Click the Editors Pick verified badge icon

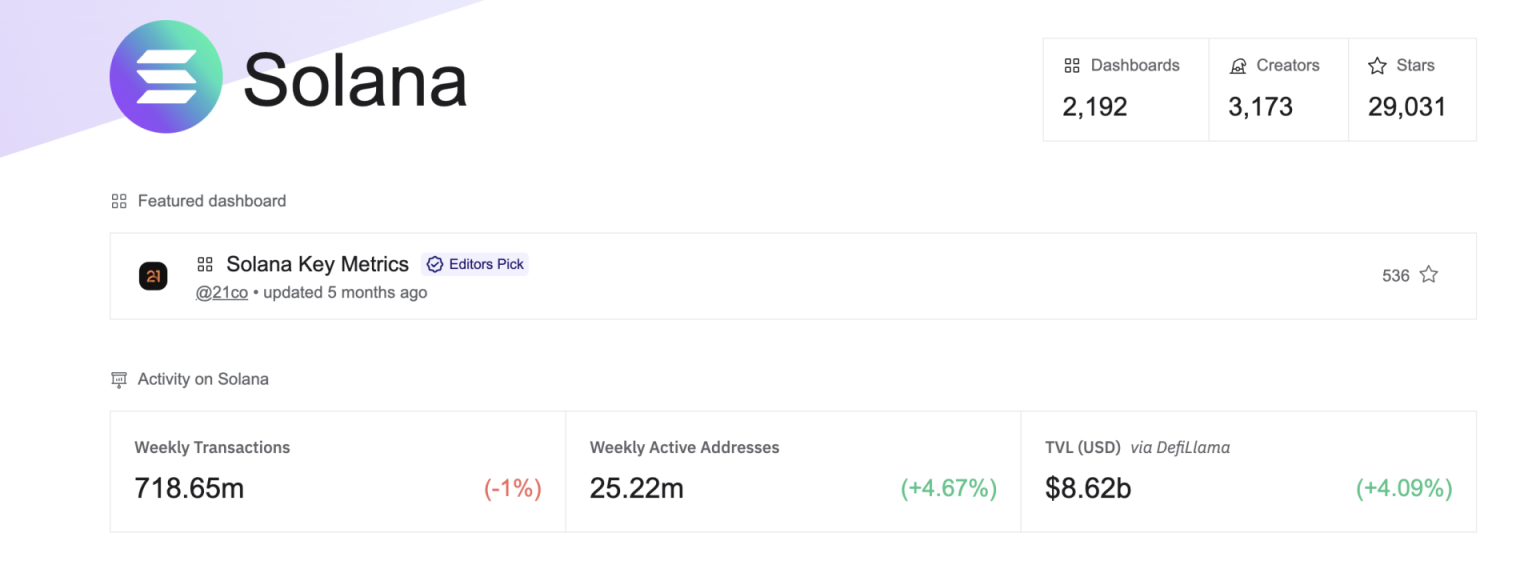pos(435,264)
